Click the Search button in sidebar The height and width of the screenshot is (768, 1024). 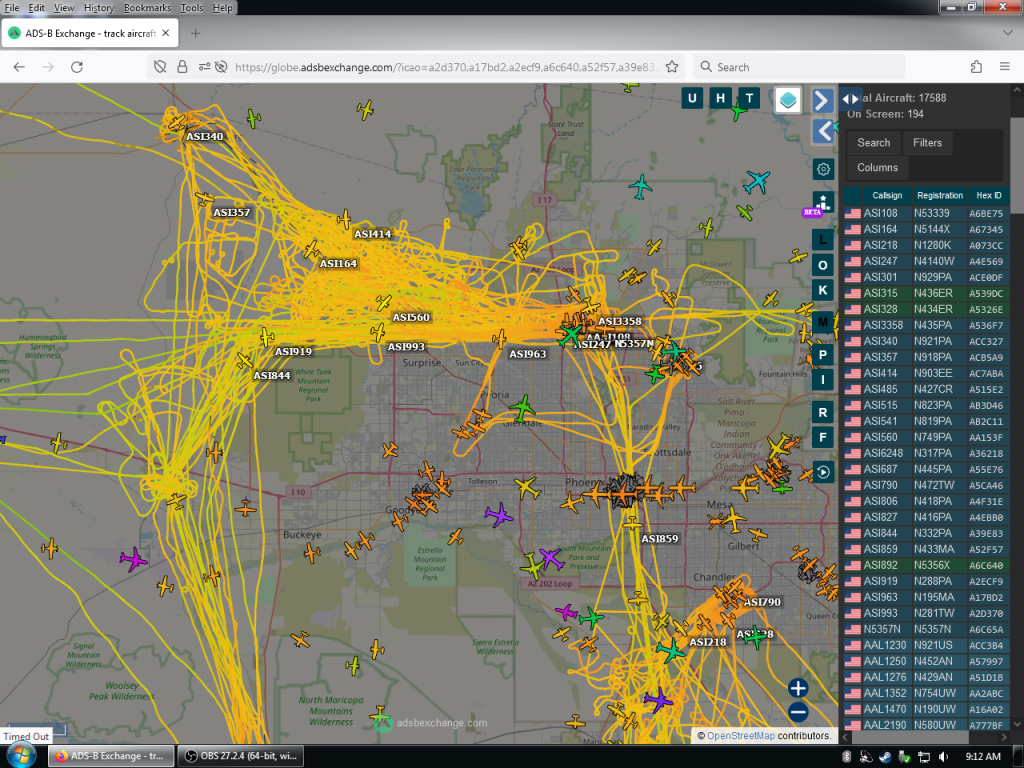pos(873,142)
